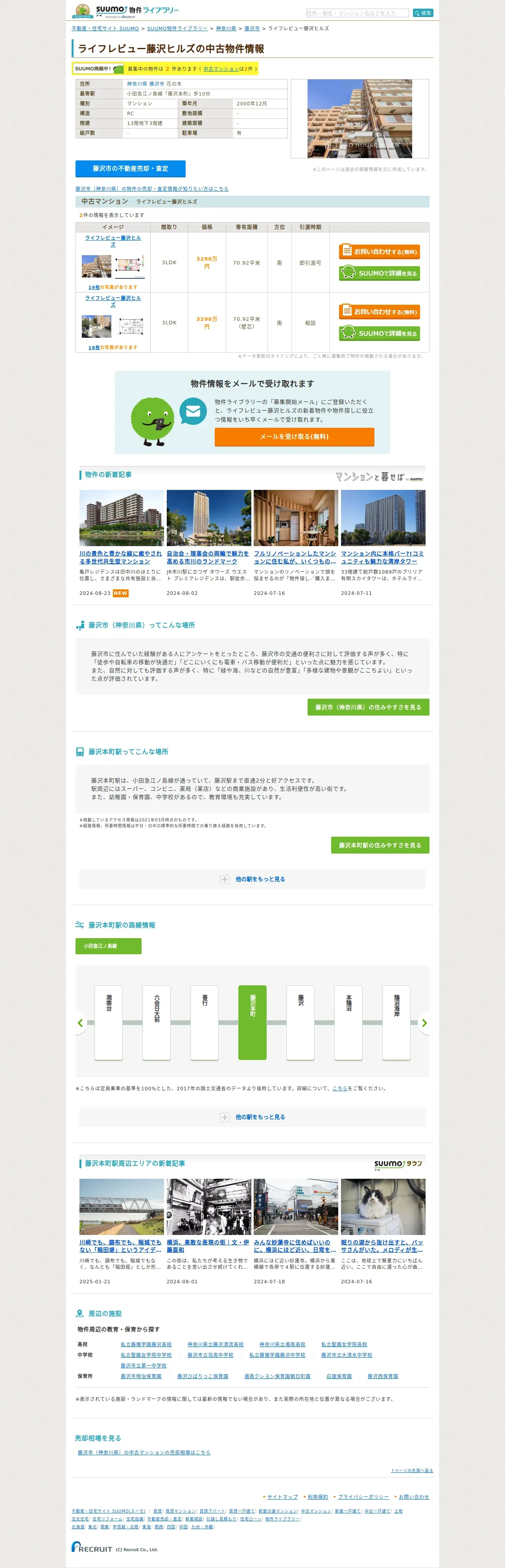Open article 眠りの湖から抜け出すと
The height and width of the screenshot is (1568, 505).
pyautogui.click(x=383, y=1246)
